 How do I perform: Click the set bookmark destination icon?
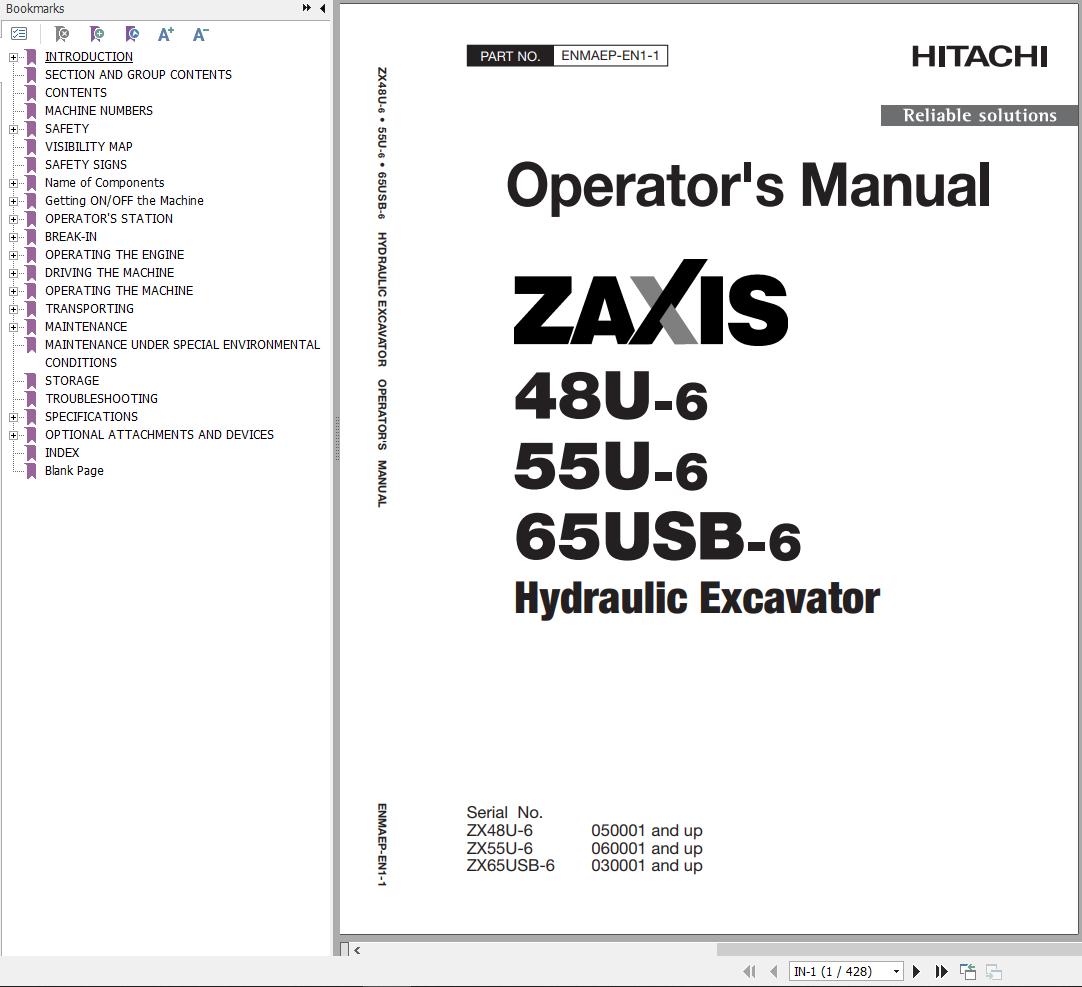[x=132, y=34]
